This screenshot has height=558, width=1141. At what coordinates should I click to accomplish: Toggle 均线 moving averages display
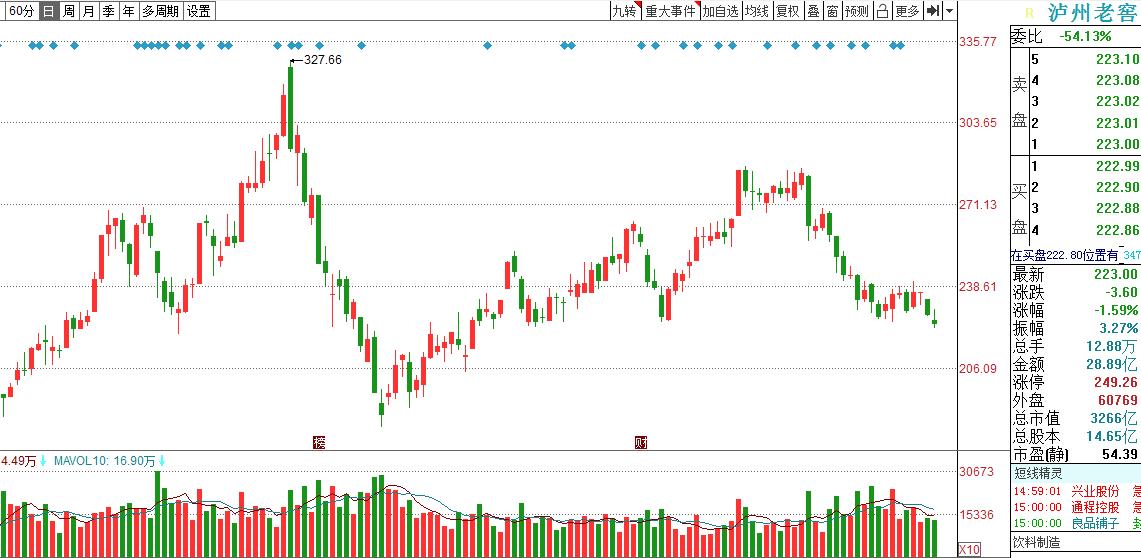757,11
